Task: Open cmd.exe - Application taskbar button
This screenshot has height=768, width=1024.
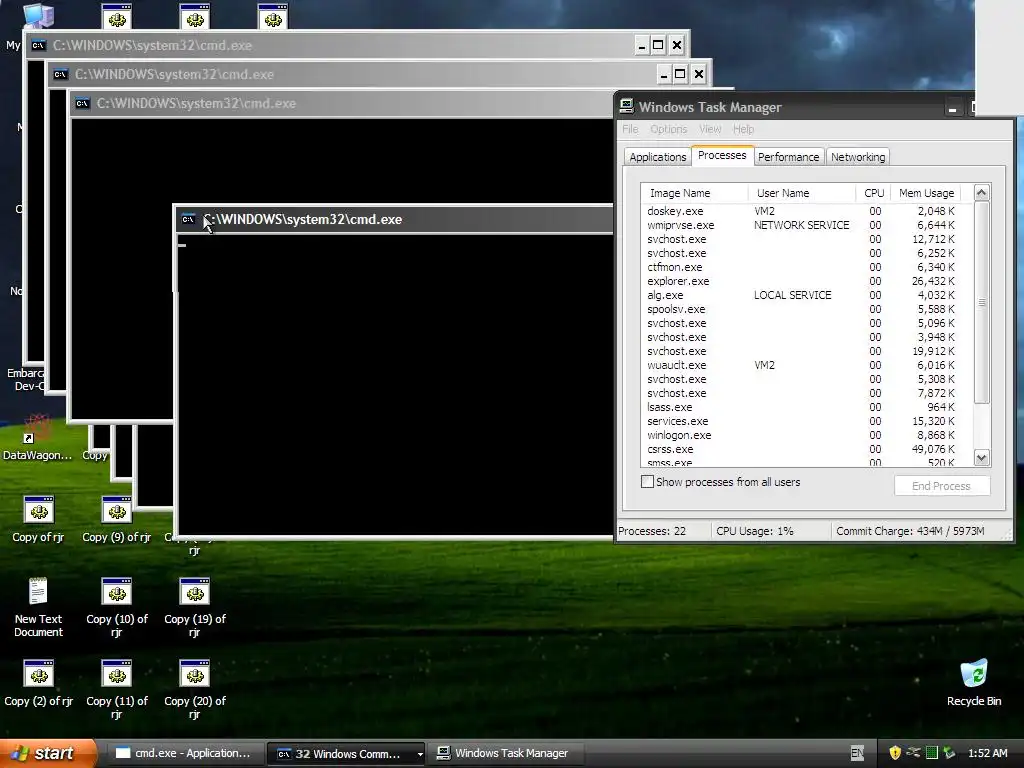Action: pyautogui.click(x=185, y=753)
